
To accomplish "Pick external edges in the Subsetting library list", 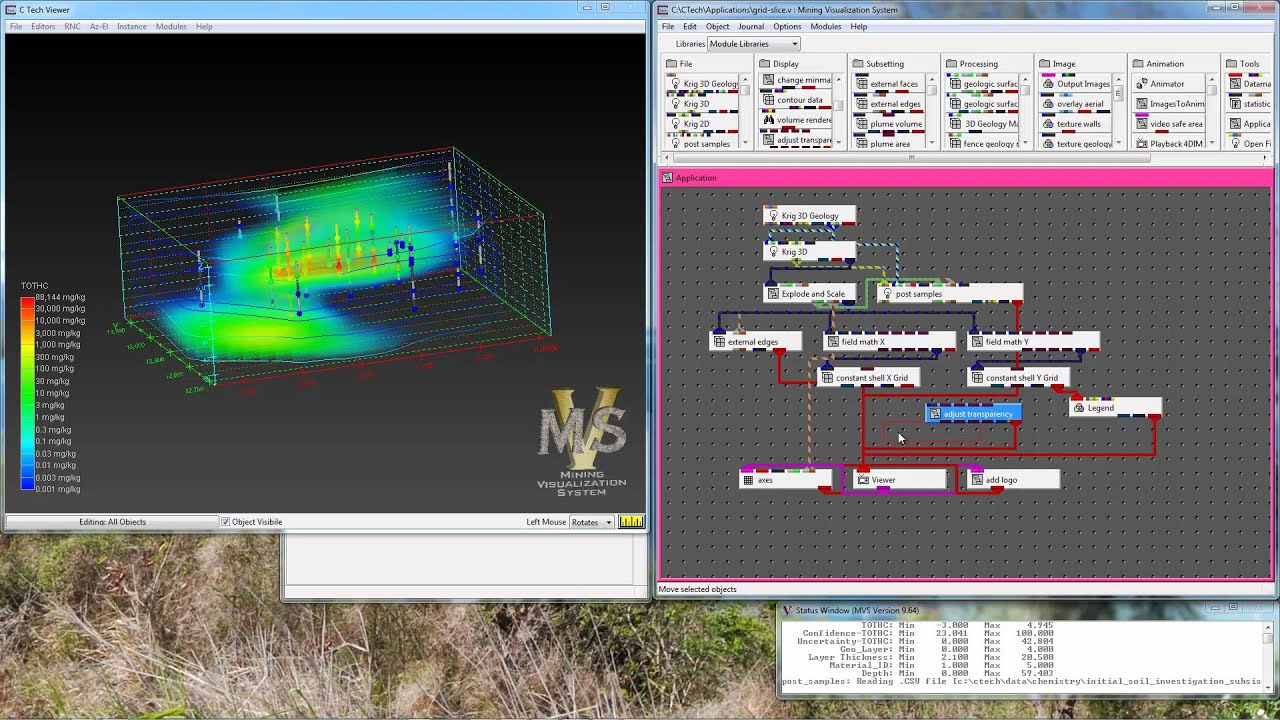I will pyautogui.click(x=889, y=104).
